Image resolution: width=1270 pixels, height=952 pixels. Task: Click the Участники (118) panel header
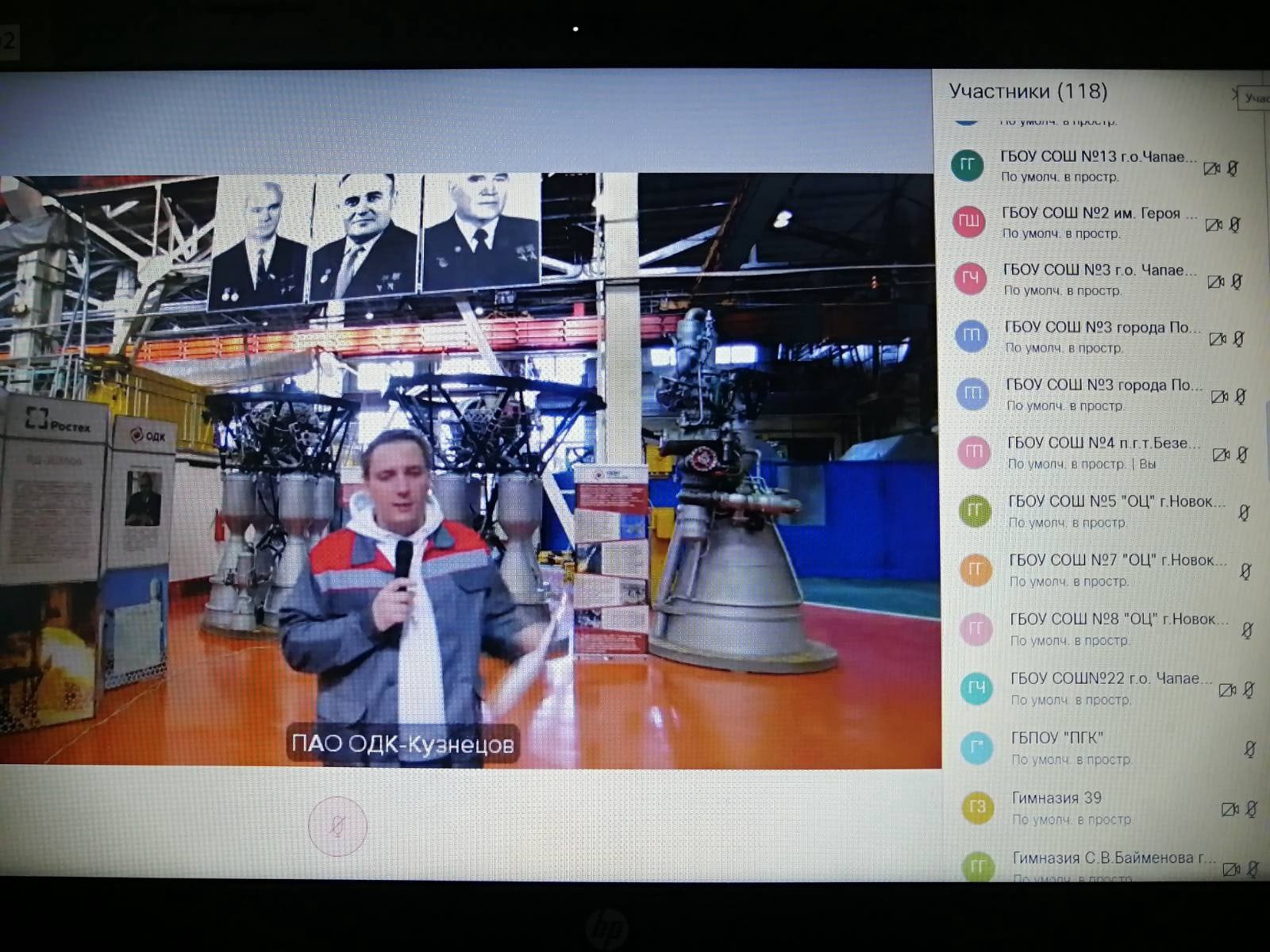click(x=1028, y=92)
